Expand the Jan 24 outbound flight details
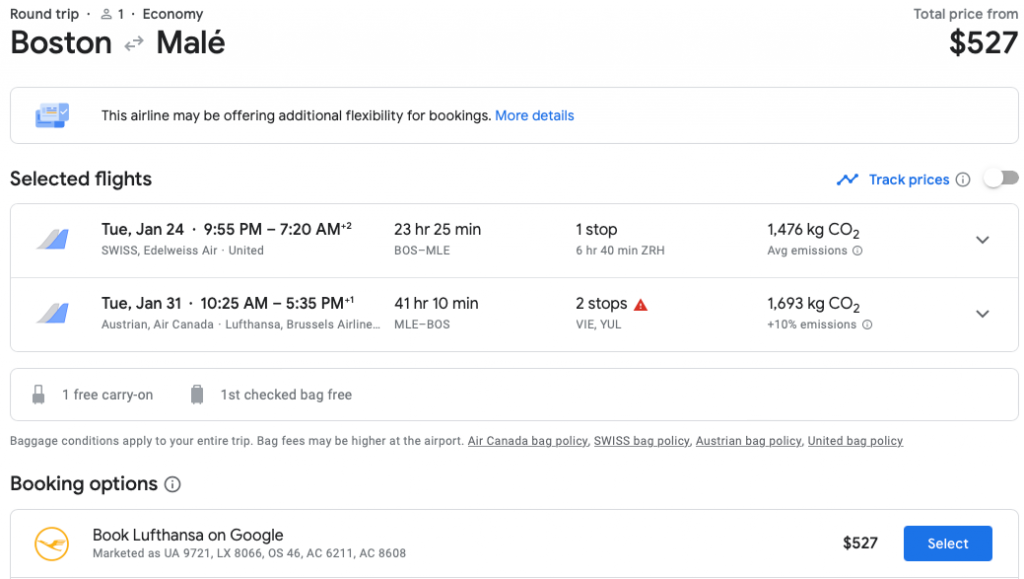The image size is (1024, 579). click(982, 240)
